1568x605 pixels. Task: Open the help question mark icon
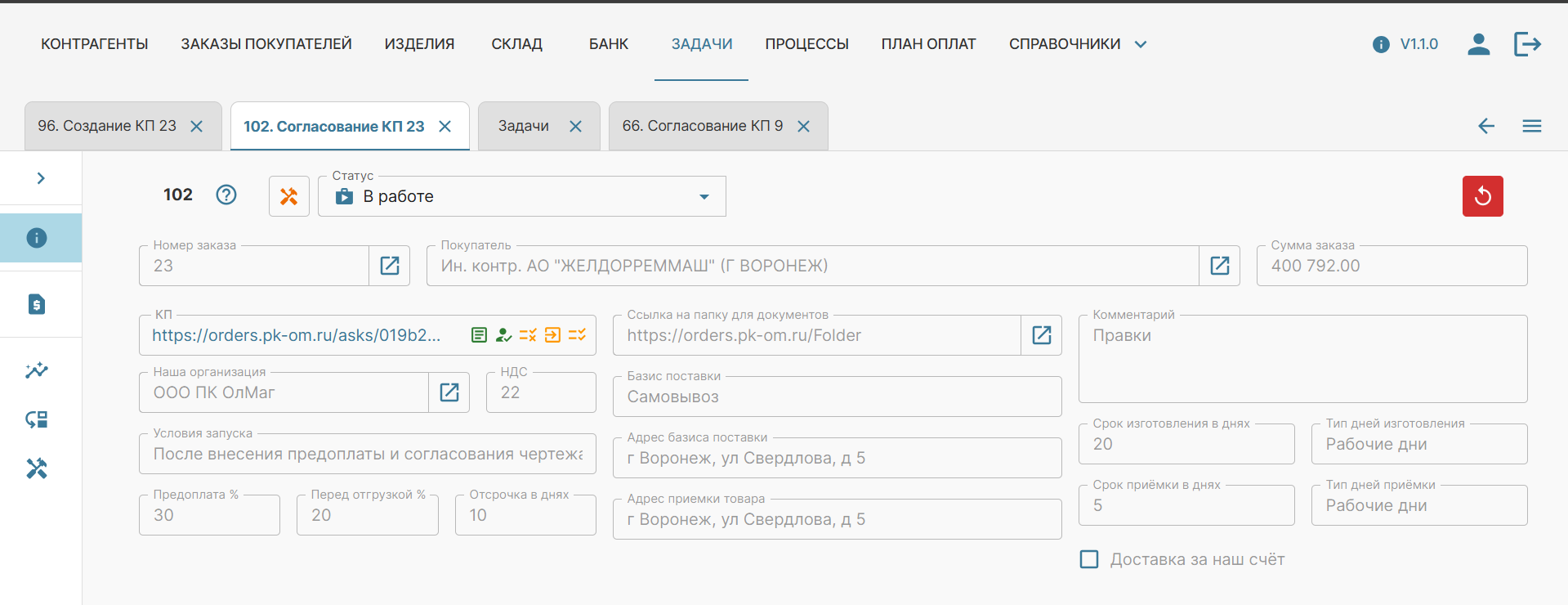coord(226,195)
